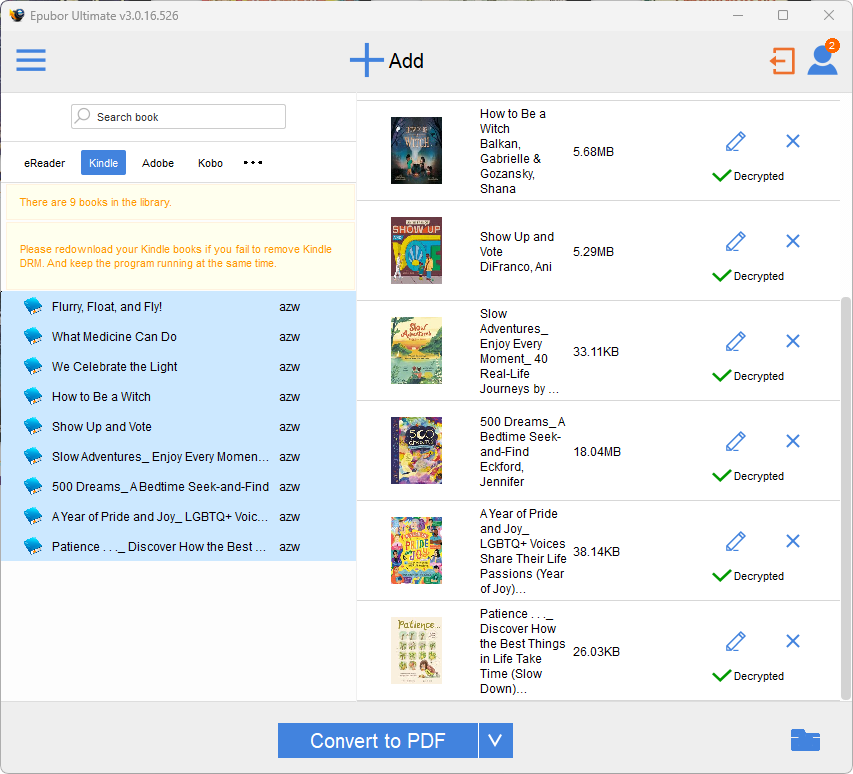Remove the Patience book from list

click(793, 641)
